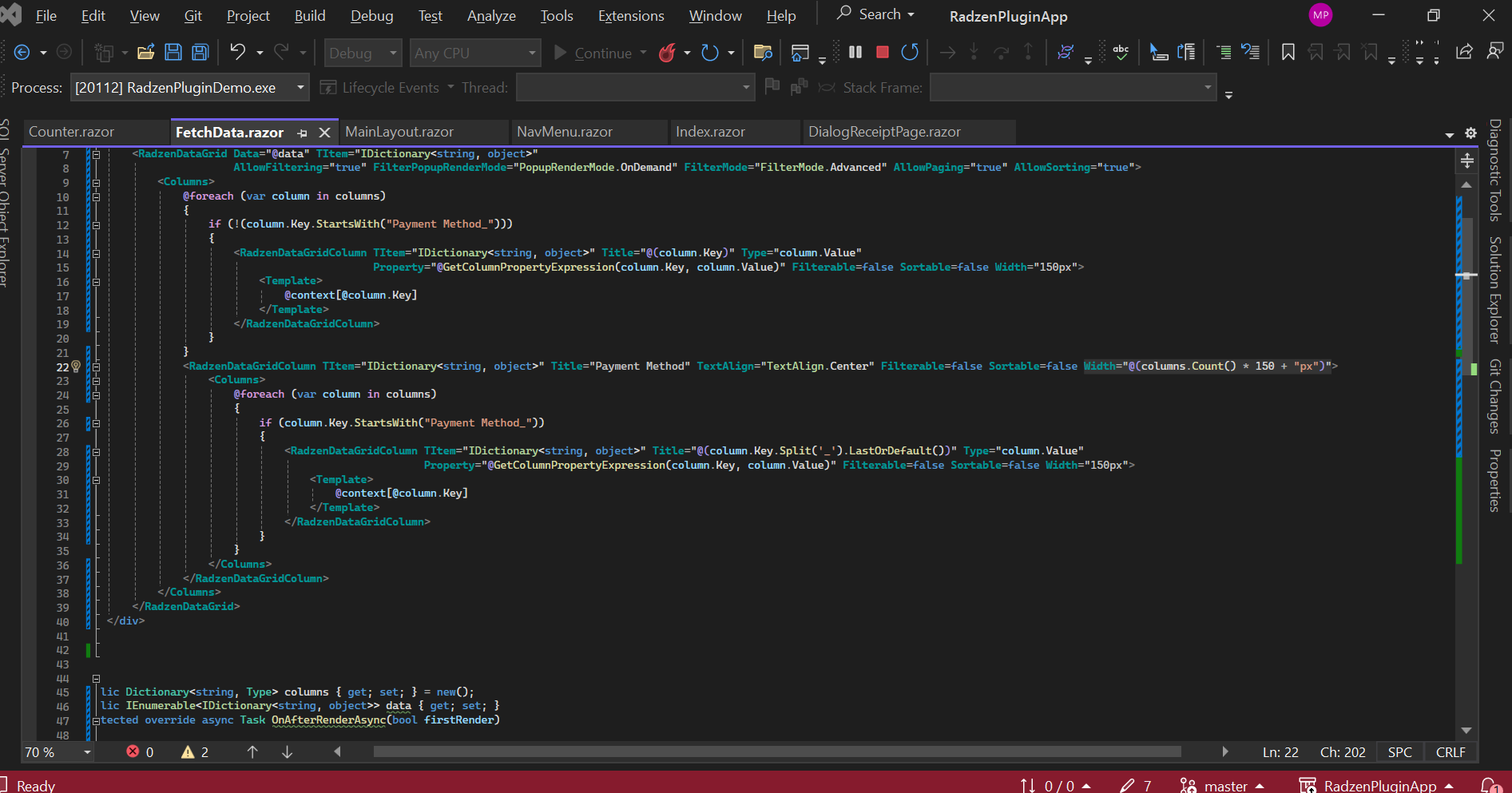Click the Send Feedback person icon
Screen dimensions: 1512x793
[1494, 51]
